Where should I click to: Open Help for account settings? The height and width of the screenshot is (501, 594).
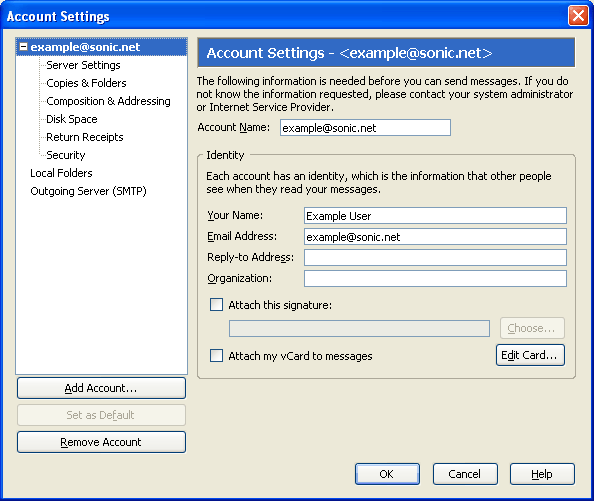(542, 474)
